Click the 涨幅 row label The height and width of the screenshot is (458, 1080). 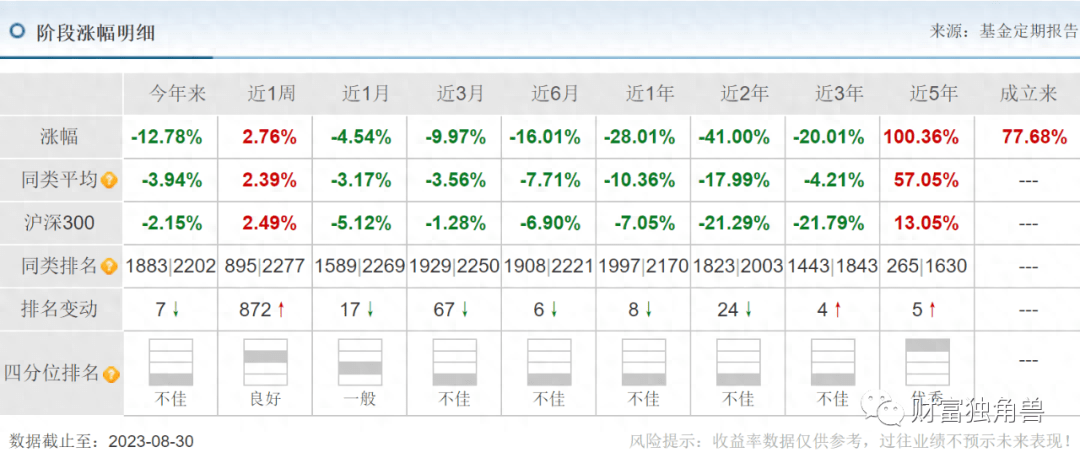pyautogui.click(x=59, y=137)
